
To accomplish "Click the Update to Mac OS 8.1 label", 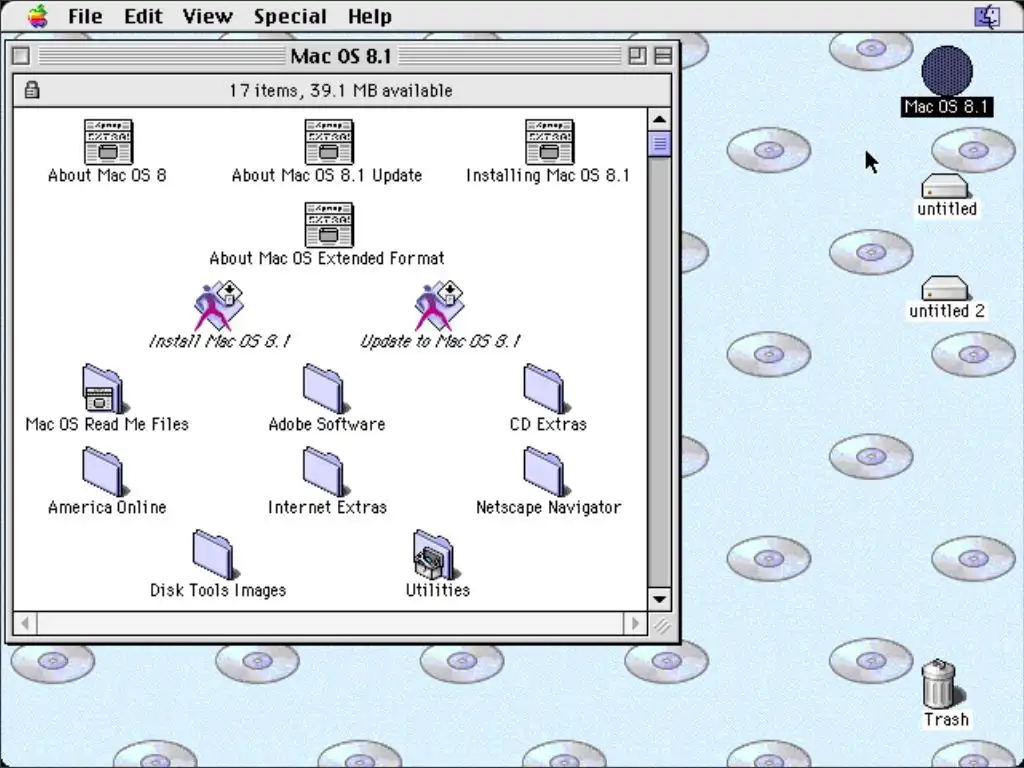I will (x=440, y=342).
